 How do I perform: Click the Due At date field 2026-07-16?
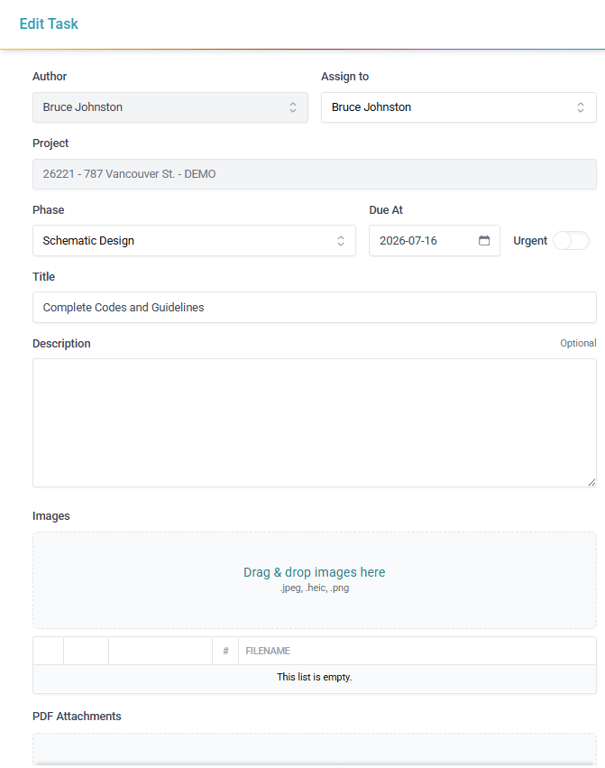click(x=435, y=240)
